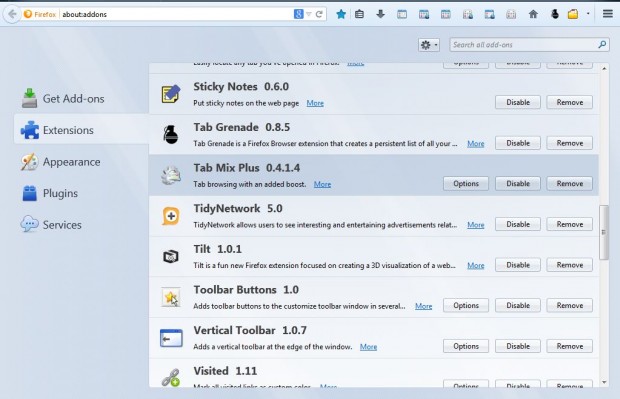Open the Downloads arrow icon
Image resolution: width=620 pixels, height=399 pixels.
pyautogui.click(x=380, y=15)
